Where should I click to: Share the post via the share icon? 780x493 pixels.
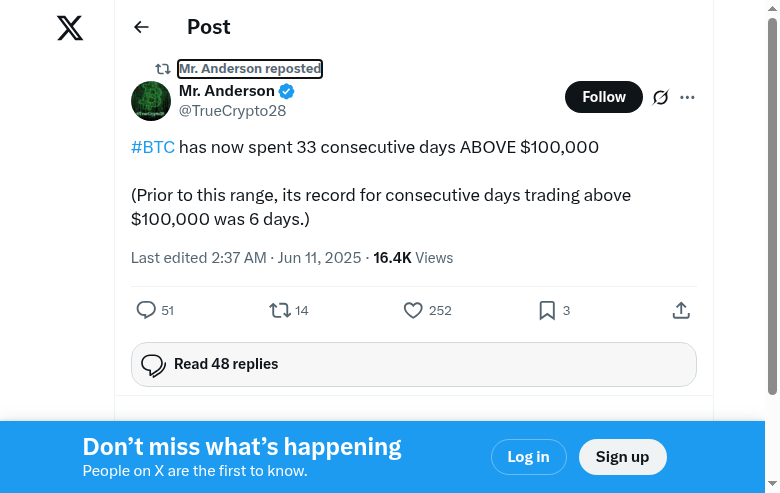681,311
